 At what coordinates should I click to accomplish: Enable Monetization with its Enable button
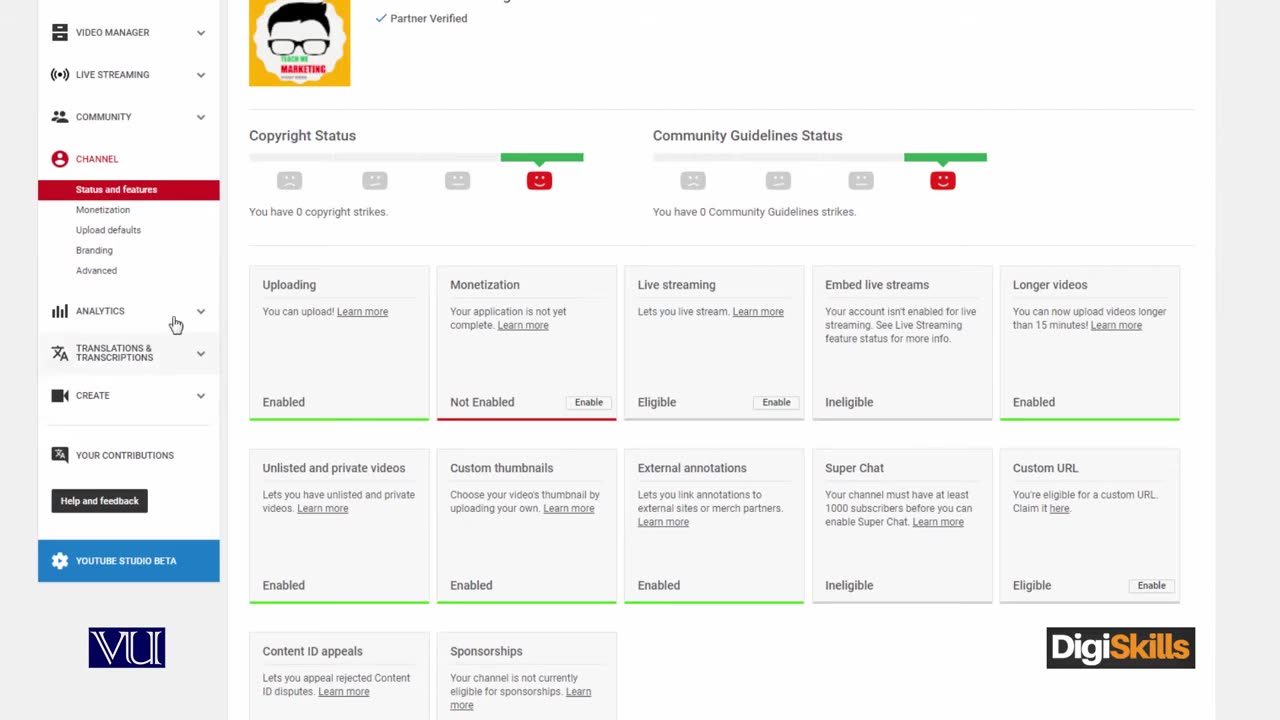coord(589,402)
